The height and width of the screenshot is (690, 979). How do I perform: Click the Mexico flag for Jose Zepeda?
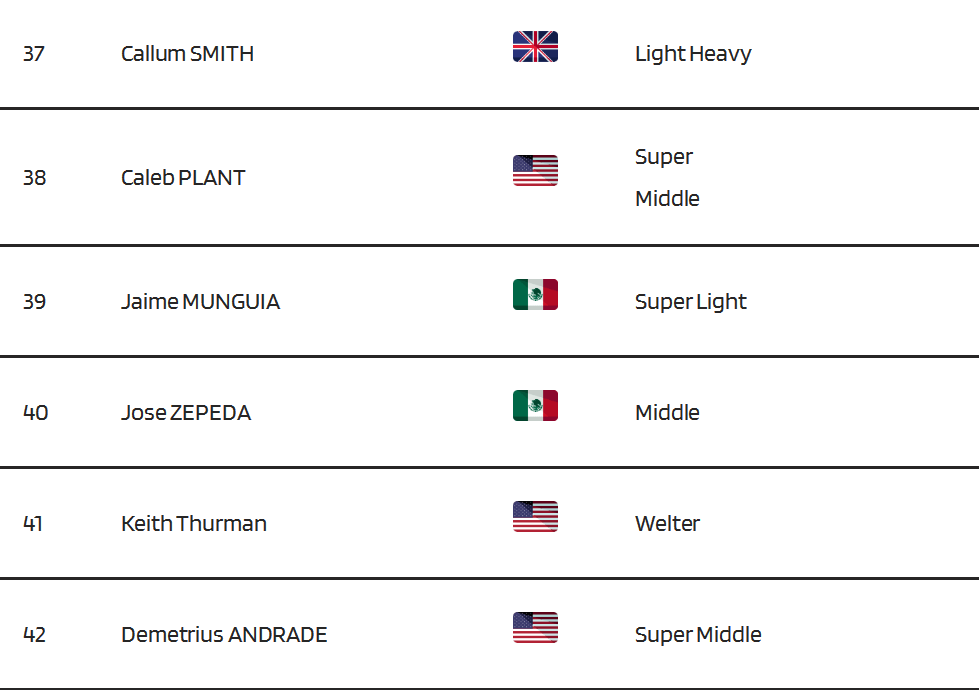(x=535, y=405)
